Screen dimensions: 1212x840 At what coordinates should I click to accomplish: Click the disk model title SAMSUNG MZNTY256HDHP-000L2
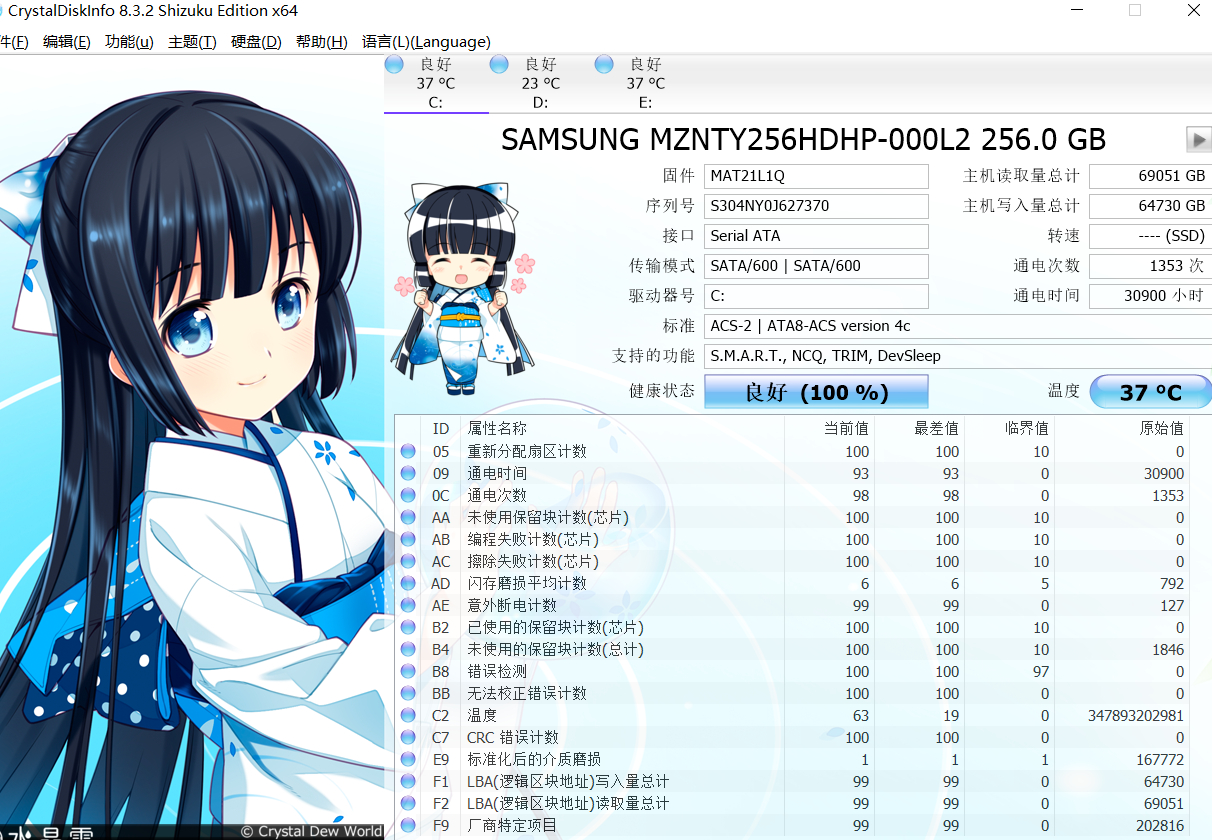click(x=804, y=139)
